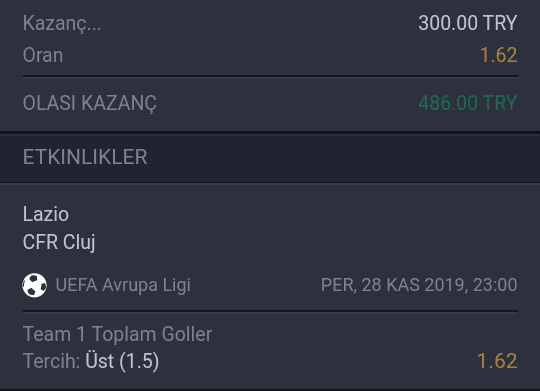This screenshot has width=540, height=391.
Task: Select the CFR Cluj team name
Action: [x=59, y=242]
